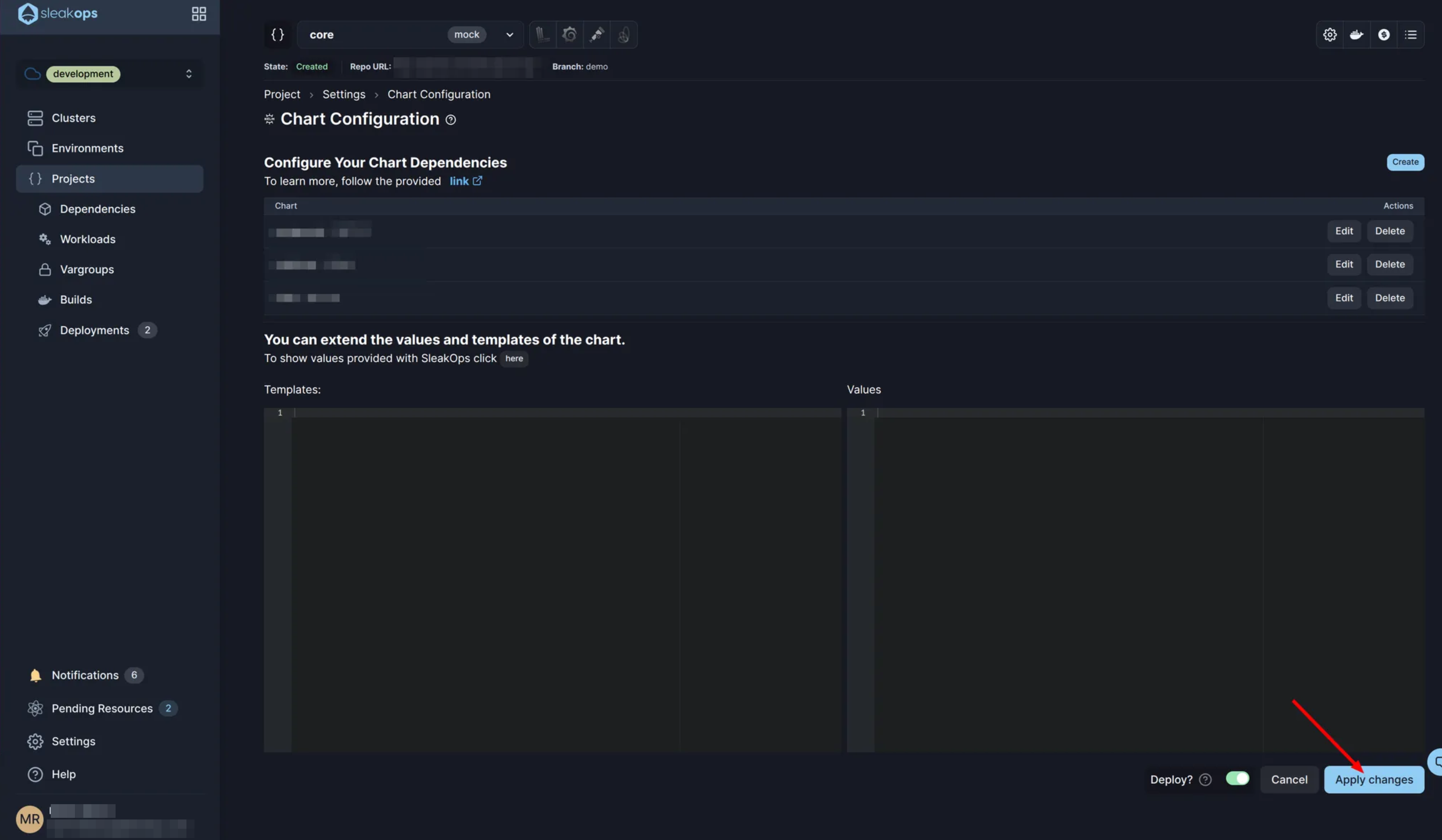
Task: Click the Notifications bell icon
Action: [35, 675]
